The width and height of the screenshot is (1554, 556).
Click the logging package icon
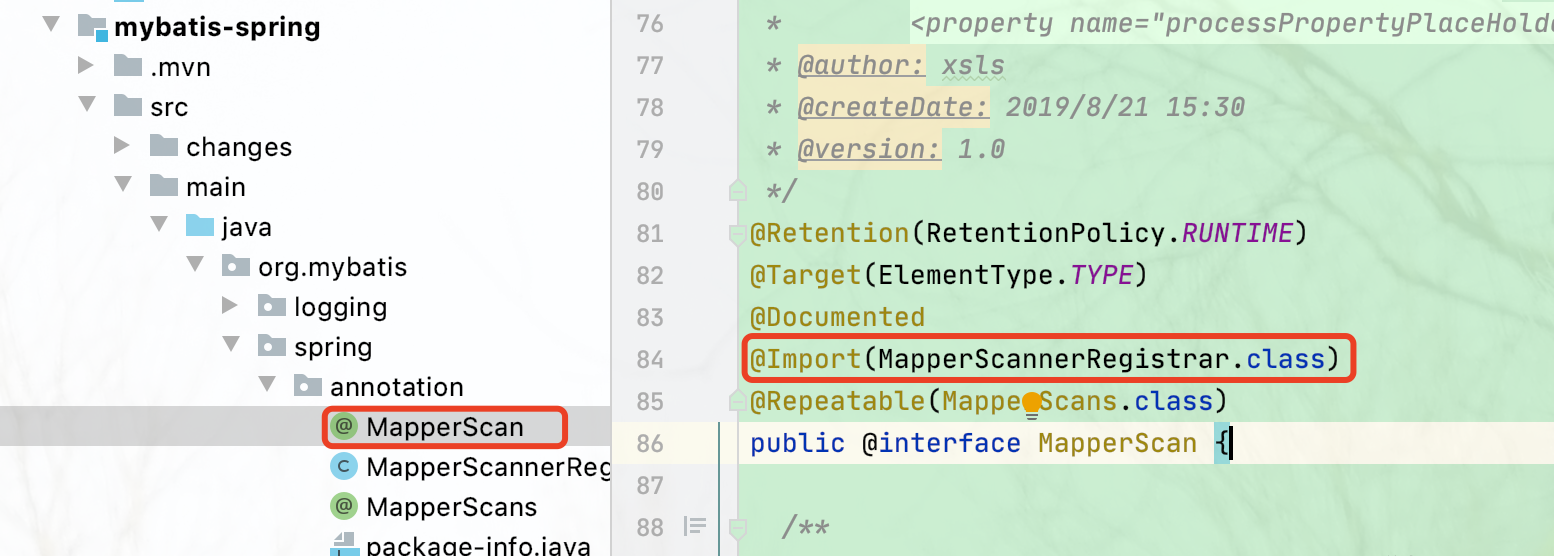click(272, 306)
